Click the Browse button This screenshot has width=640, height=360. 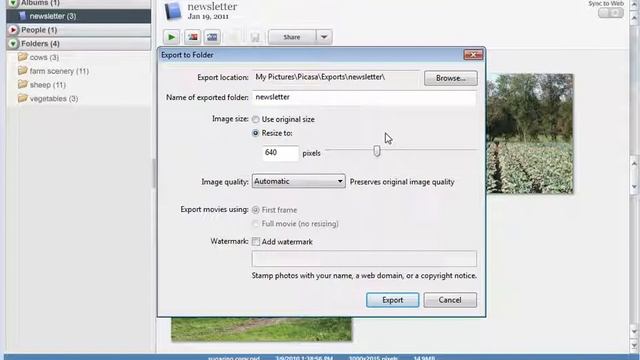[451, 78]
